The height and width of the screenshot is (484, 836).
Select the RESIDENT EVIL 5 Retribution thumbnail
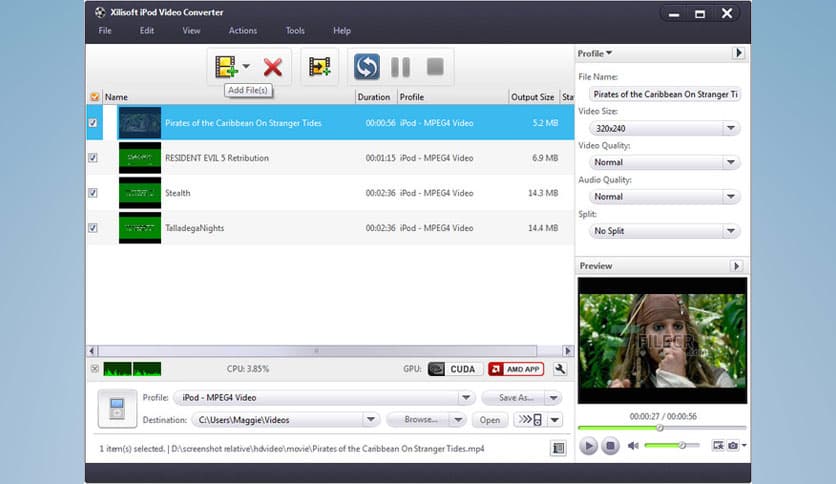[x=139, y=158]
